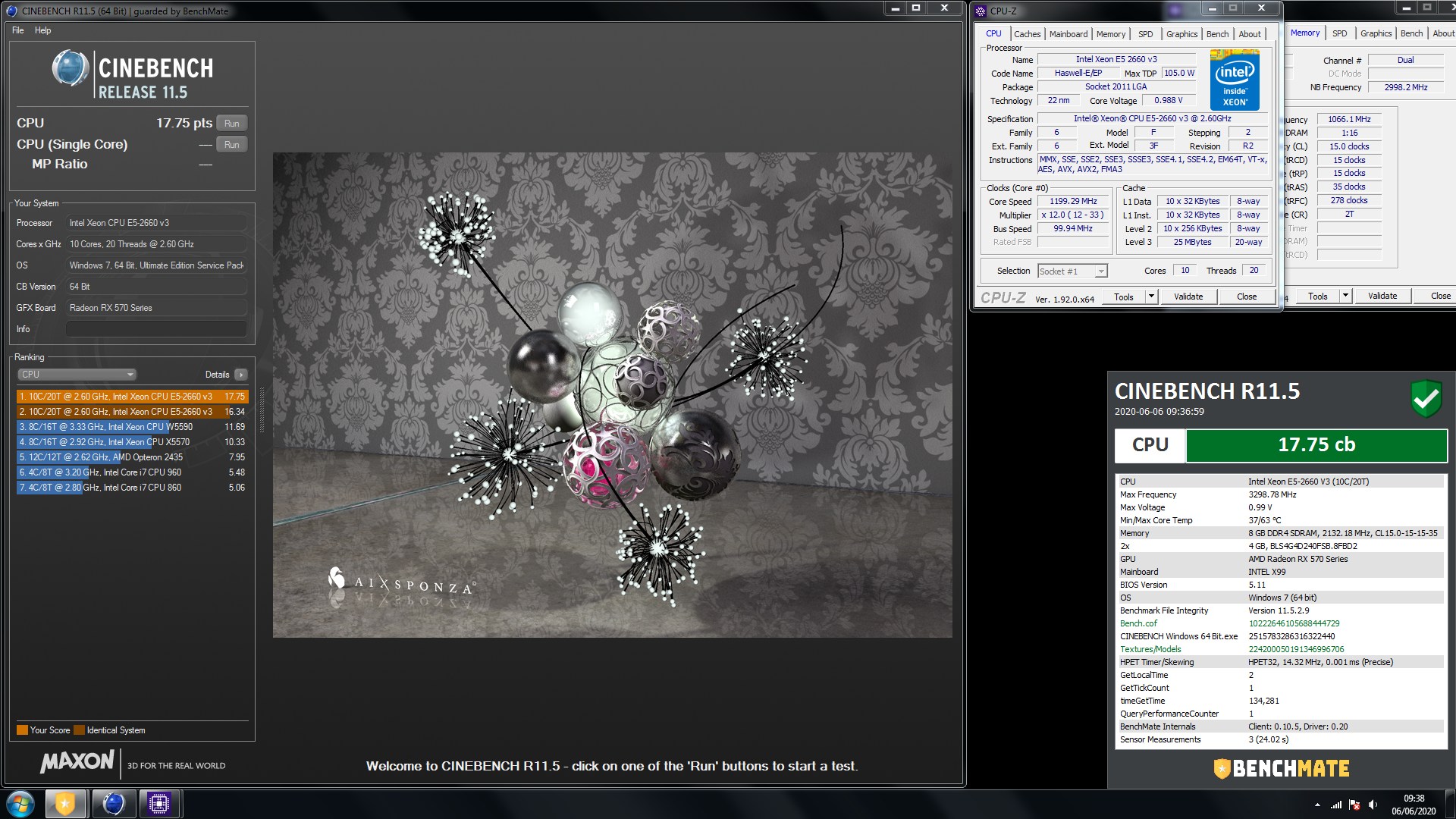Expand the Tools dropdown arrow in front CPU-Z
The width and height of the screenshot is (1456, 819).
(x=1151, y=297)
